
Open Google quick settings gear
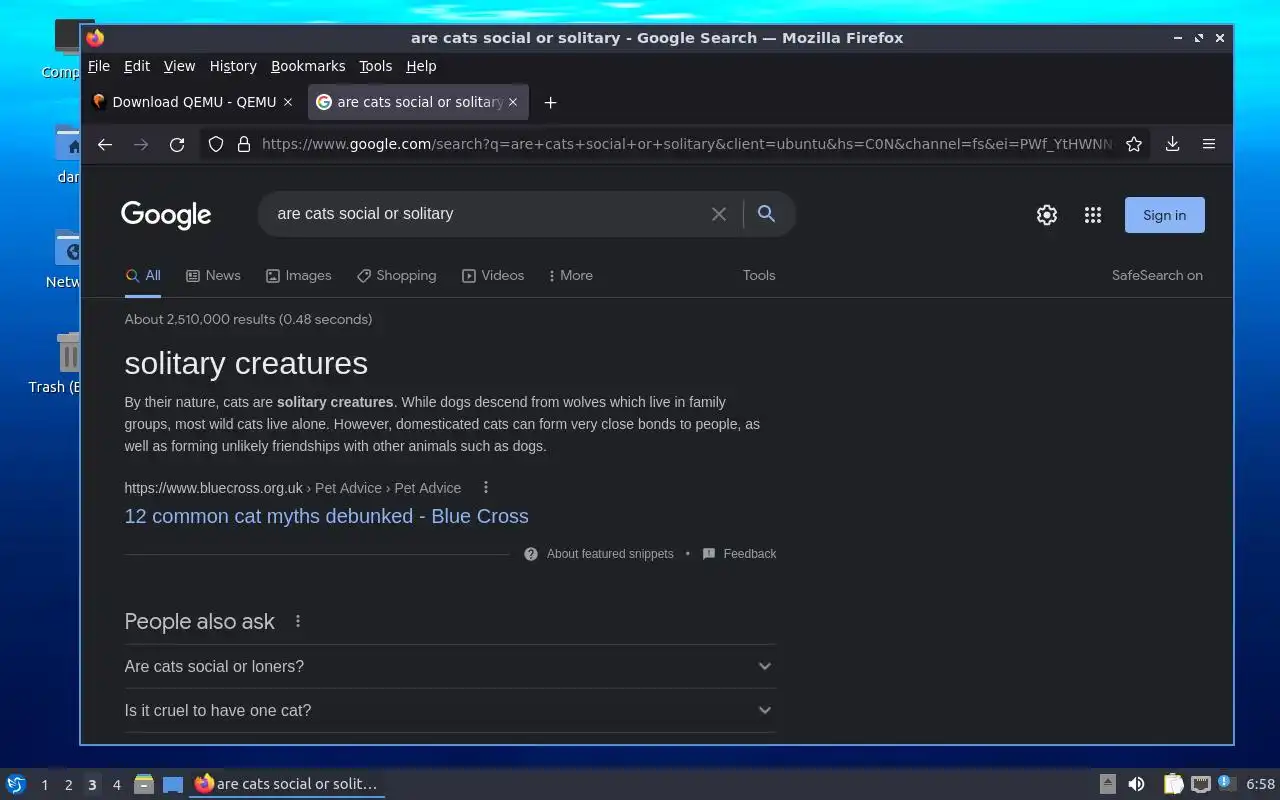(x=1047, y=215)
